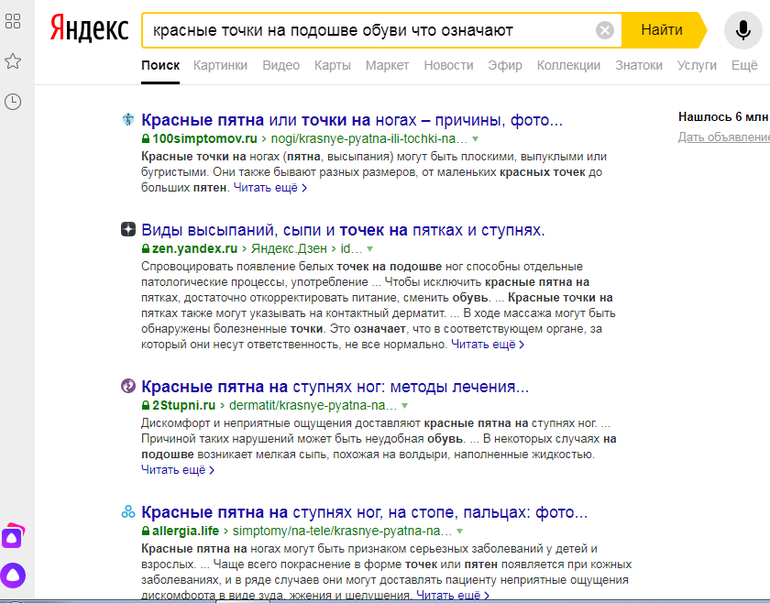This screenshot has height=603, width=770.
Task: Click the 2Stupni.ru result favicon
Action: 128,386
